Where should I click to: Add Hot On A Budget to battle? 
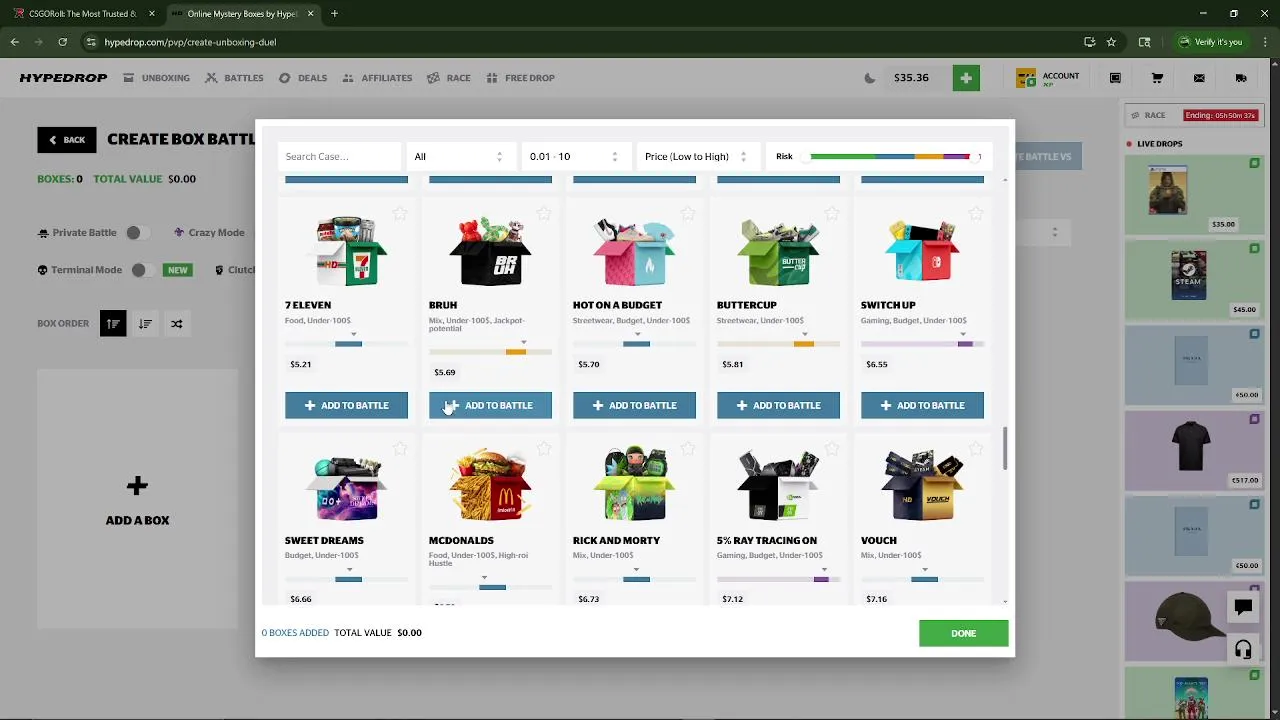click(x=634, y=405)
